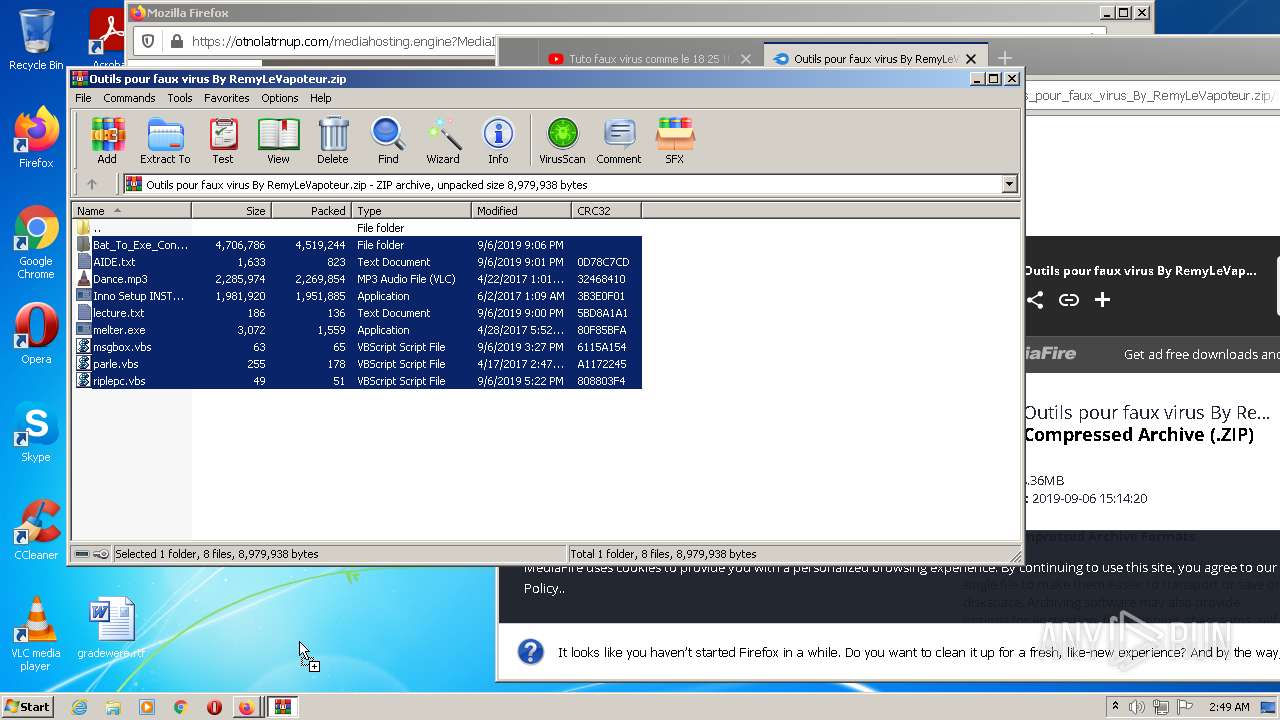The width and height of the screenshot is (1280, 720).
Task: Open Skype desktop shortcut
Action: click(x=36, y=432)
